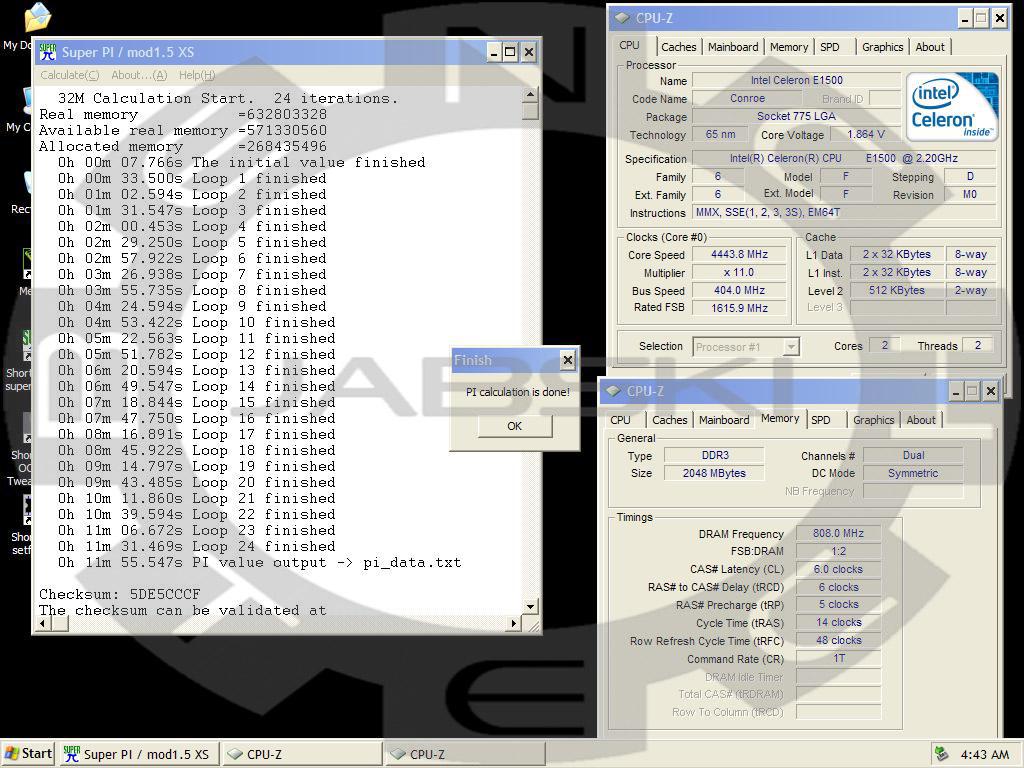The width and height of the screenshot is (1024, 768).
Task: Click the pi_data.txt output line
Action: [259, 562]
